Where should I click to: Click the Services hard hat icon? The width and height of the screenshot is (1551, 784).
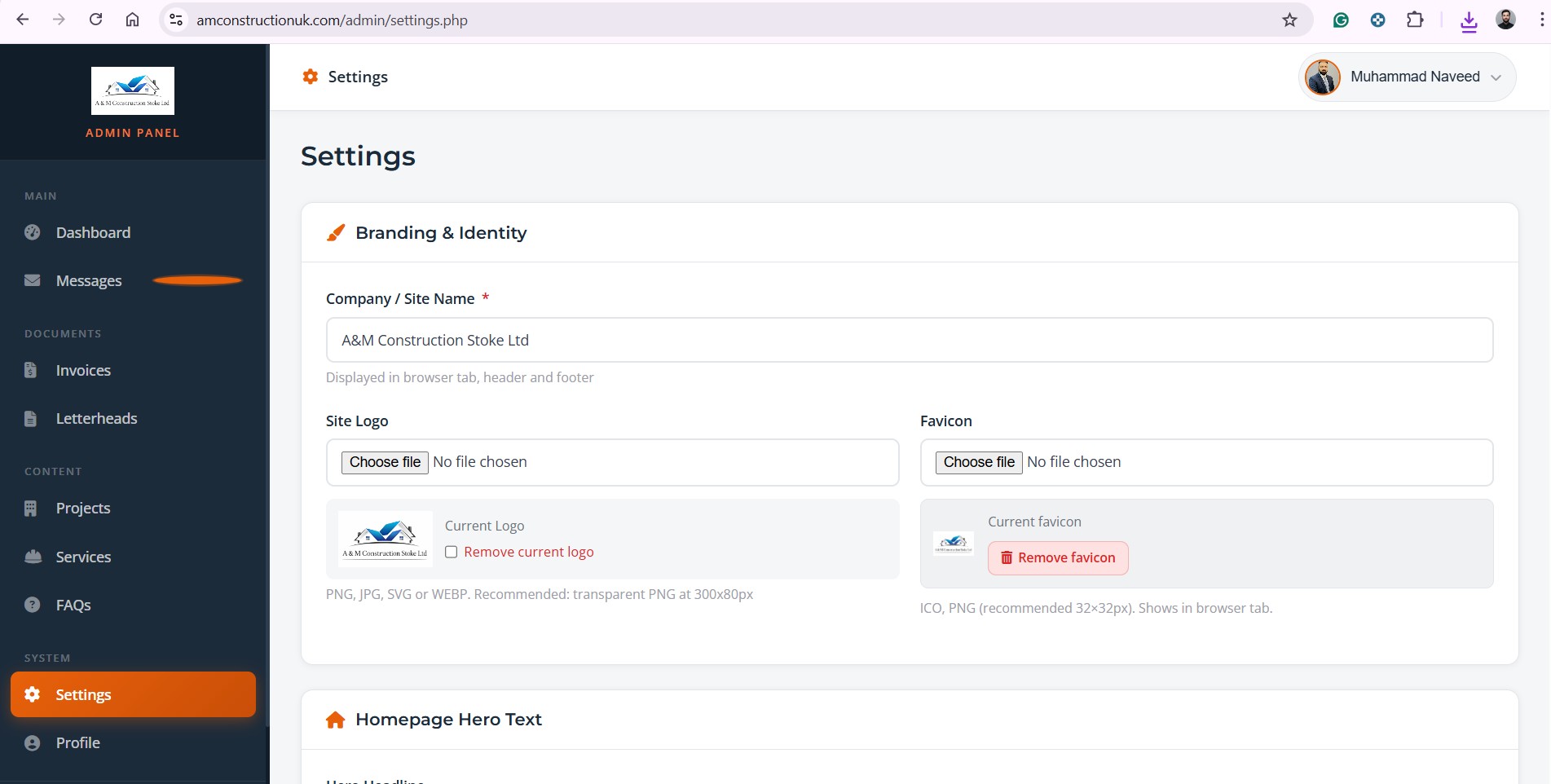(33, 557)
